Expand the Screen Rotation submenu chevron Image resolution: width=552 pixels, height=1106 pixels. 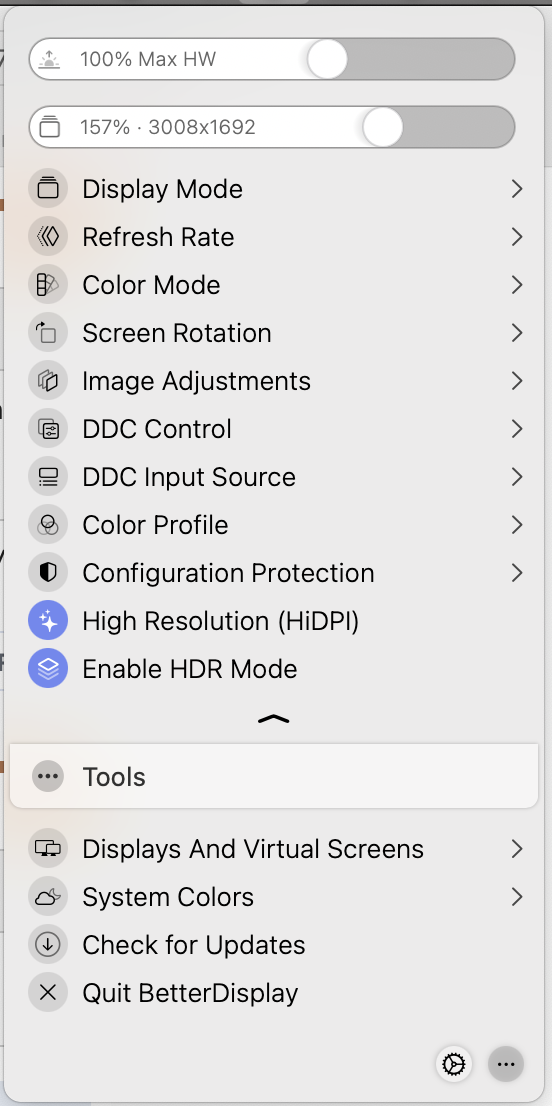click(x=517, y=333)
